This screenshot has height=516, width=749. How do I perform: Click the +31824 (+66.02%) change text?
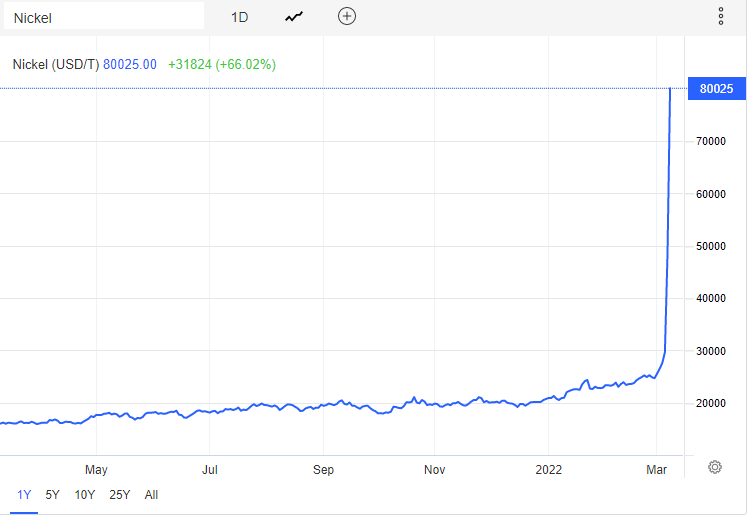pos(222,64)
